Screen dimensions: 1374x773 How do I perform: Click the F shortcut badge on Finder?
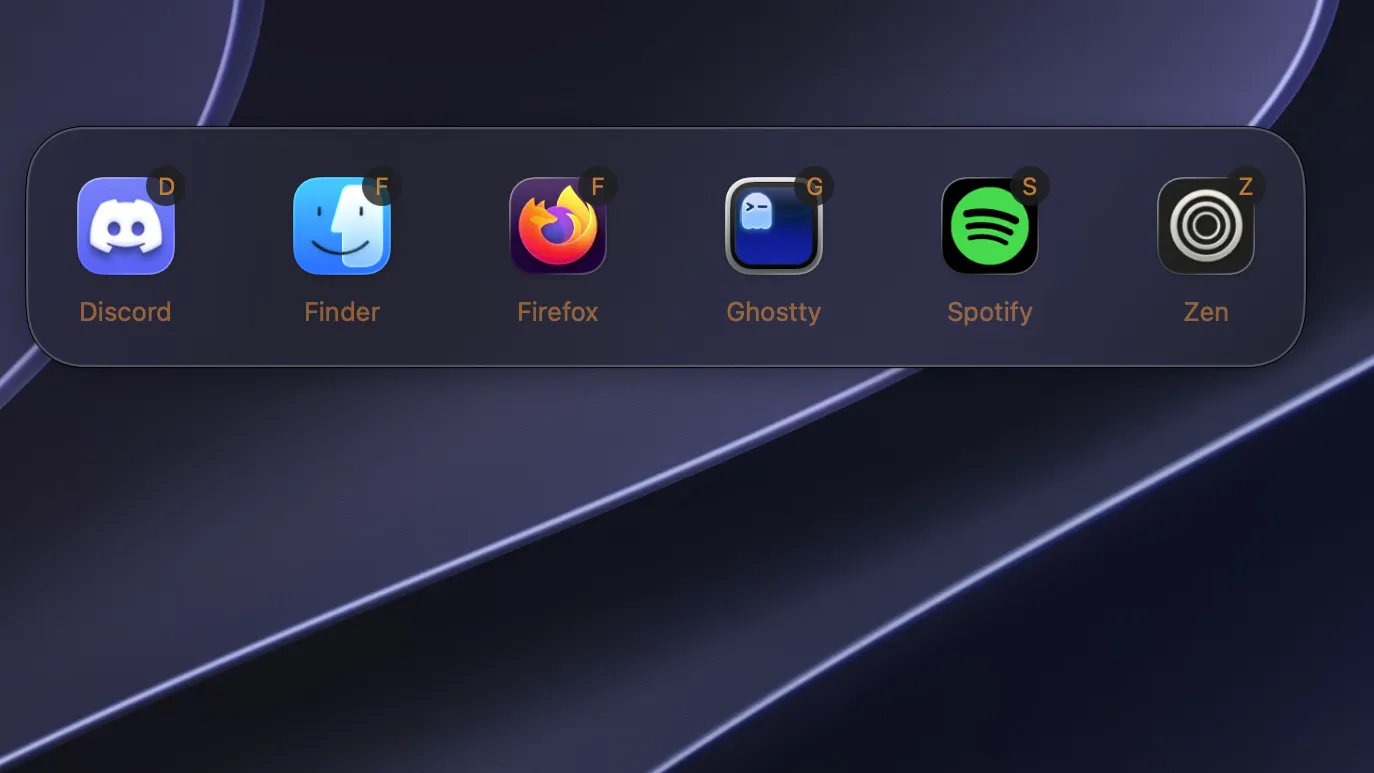[382, 186]
